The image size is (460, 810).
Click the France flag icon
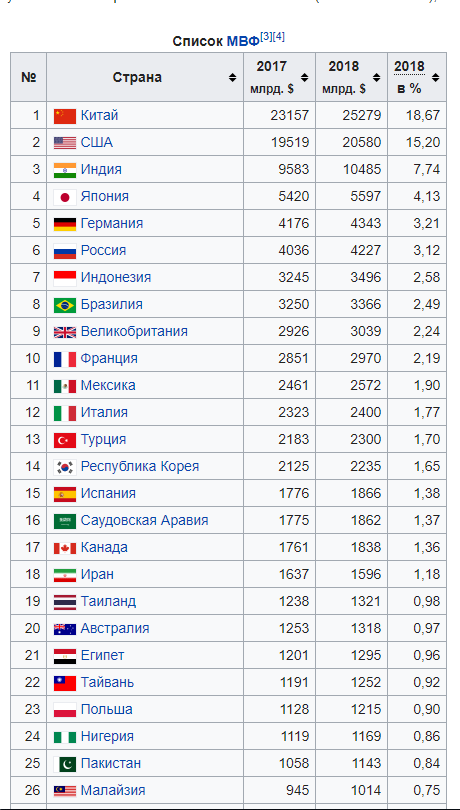pyautogui.click(x=65, y=359)
